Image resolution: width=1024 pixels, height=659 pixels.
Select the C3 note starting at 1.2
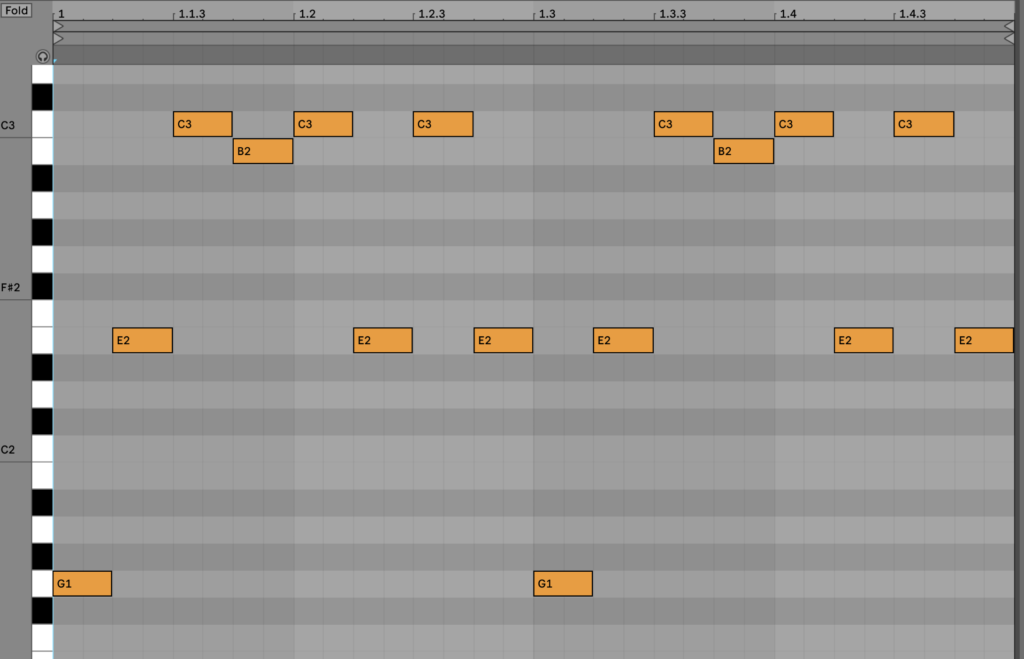[323, 124]
